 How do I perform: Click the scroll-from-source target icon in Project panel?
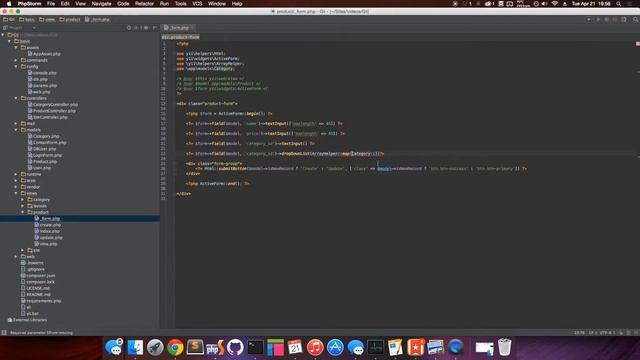[x=129, y=28]
